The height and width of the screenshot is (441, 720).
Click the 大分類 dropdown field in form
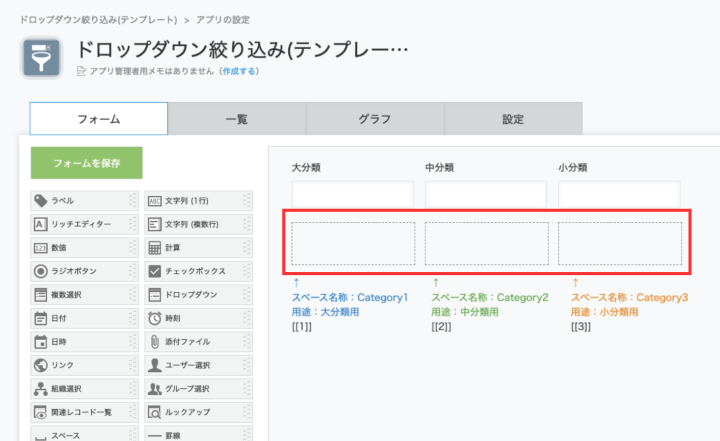tap(338, 195)
